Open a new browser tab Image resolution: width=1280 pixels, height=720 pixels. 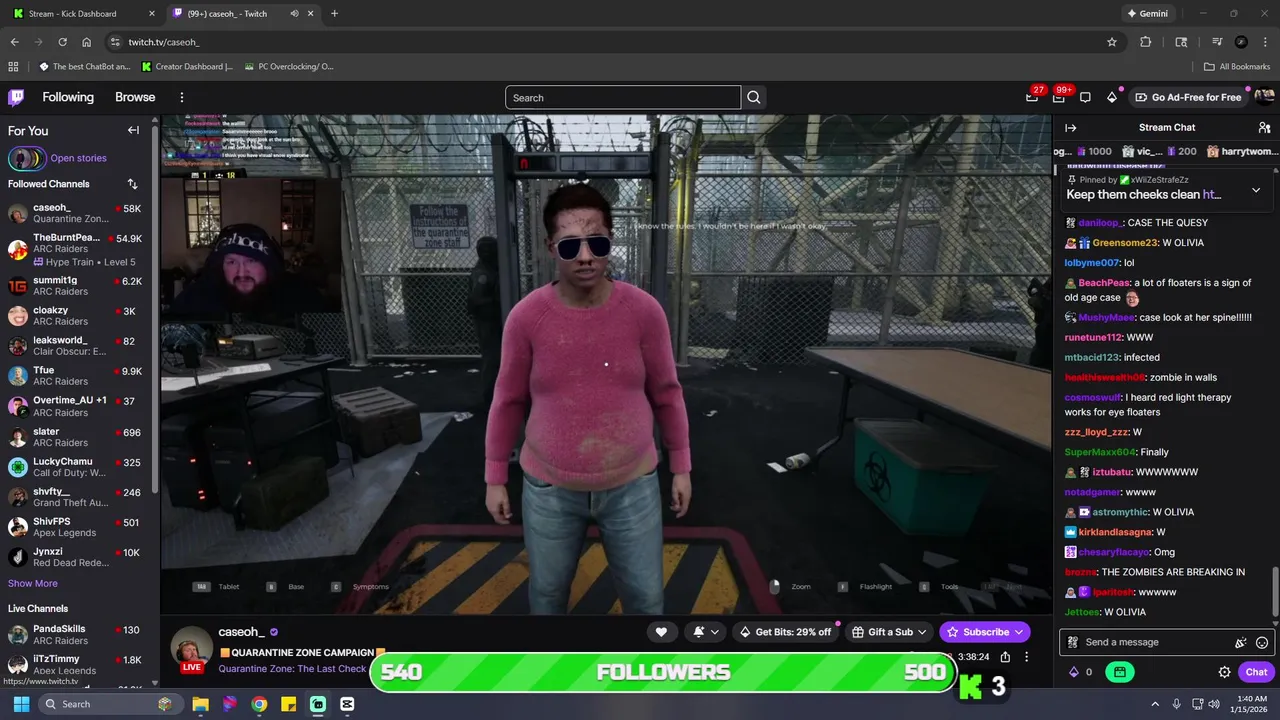coord(334,14)
